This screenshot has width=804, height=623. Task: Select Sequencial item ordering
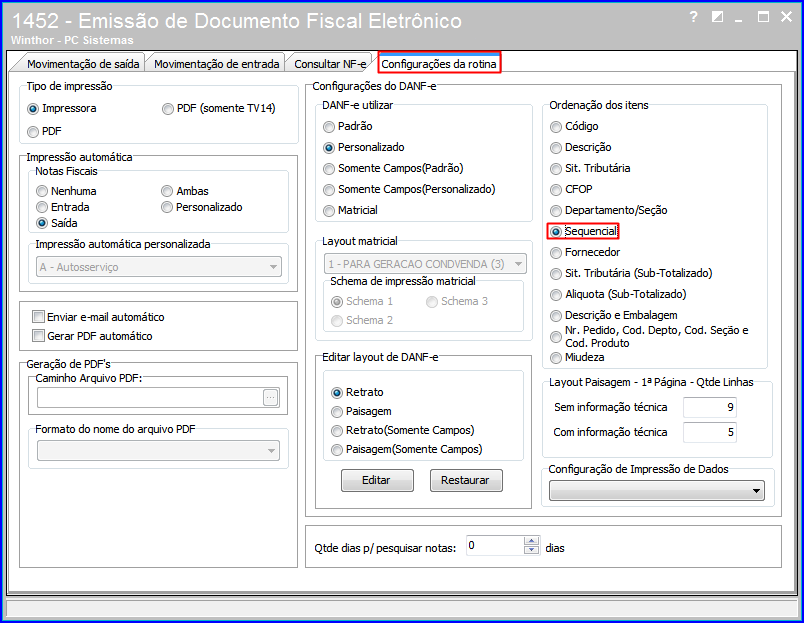583,231
